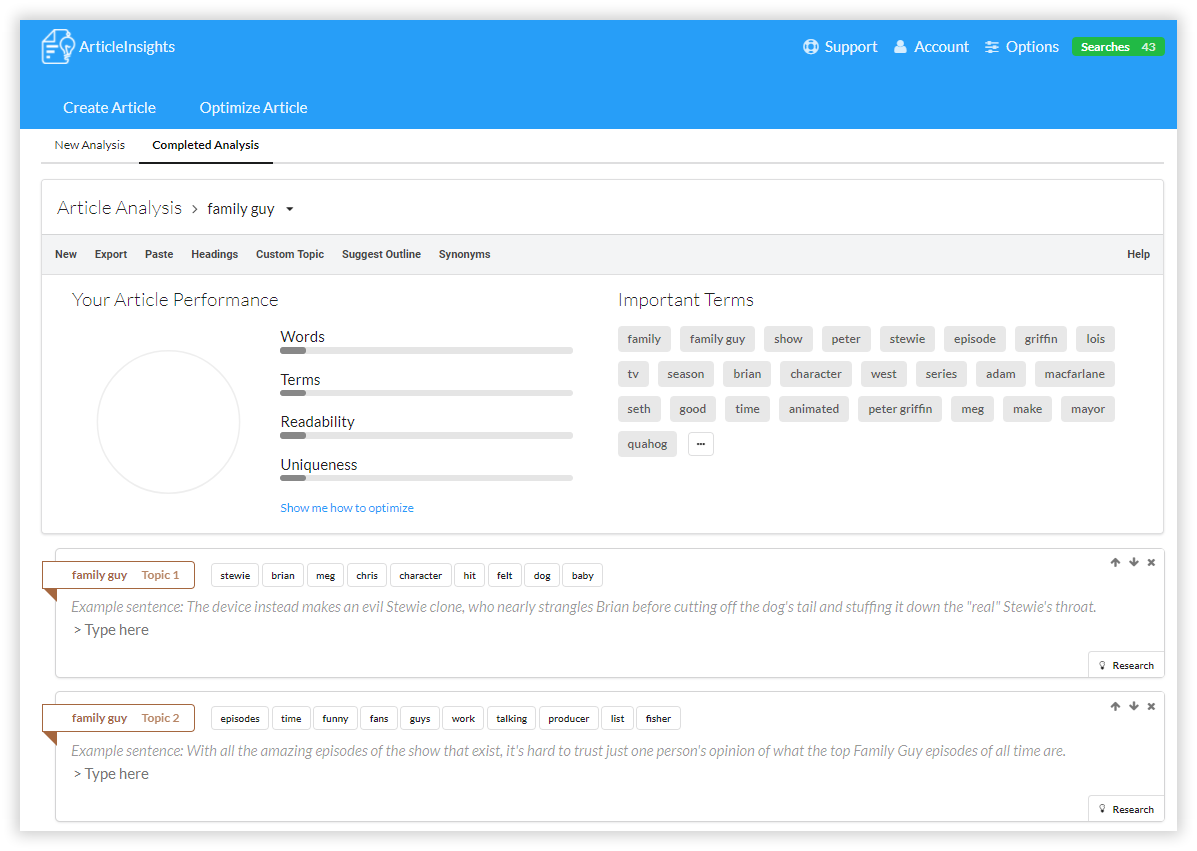
Task: Click the episode important term
Action: tap(975, 339)
